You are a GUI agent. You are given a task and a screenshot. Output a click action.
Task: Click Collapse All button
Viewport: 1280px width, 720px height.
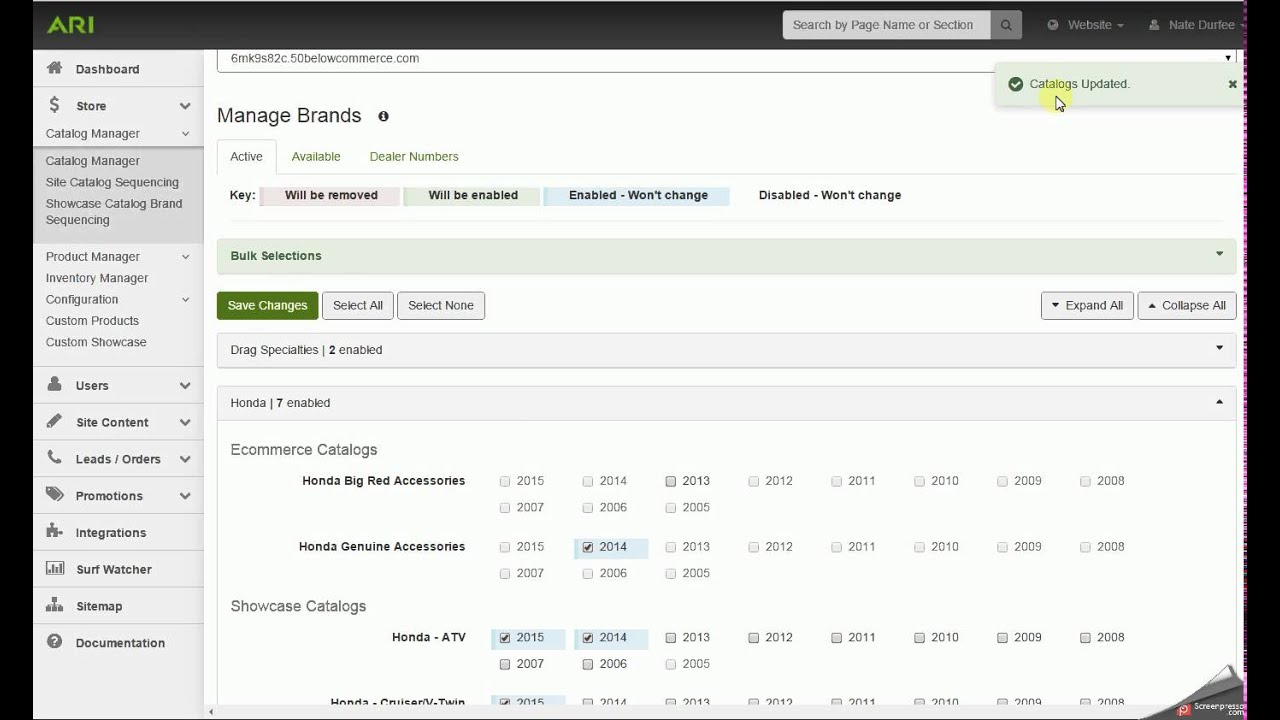[1187, 305]
